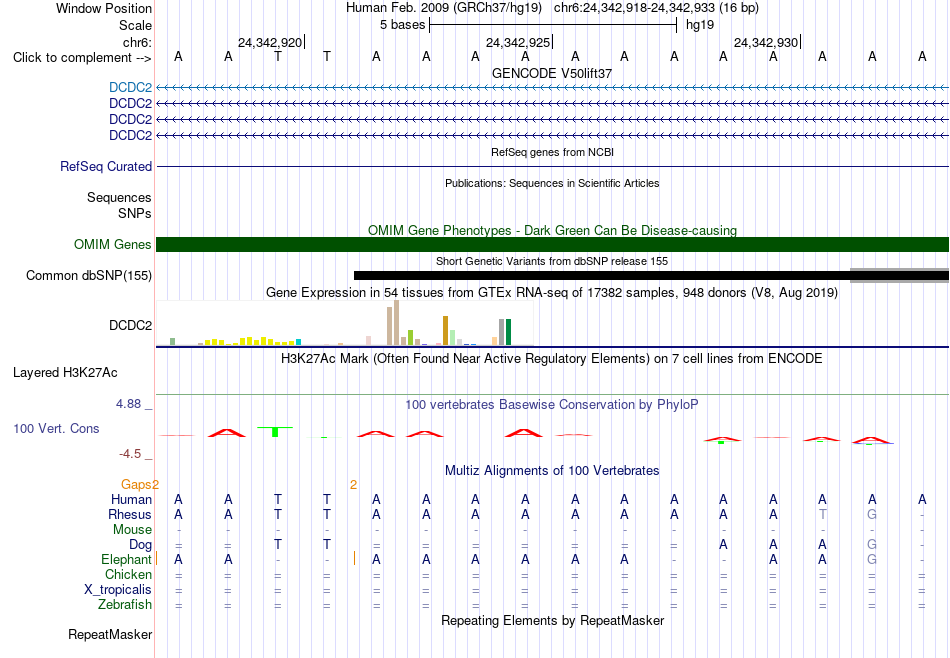Click the 'Click to complement -->' label
This screenshot has height=658, width=950.
point(82,58)
